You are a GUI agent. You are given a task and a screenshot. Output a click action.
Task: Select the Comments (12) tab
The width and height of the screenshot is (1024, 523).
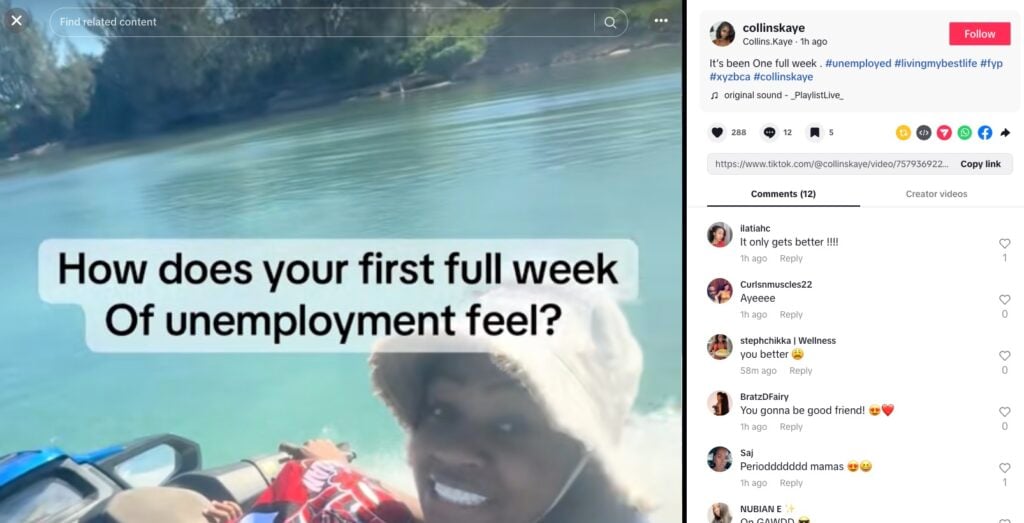[783, 194]
